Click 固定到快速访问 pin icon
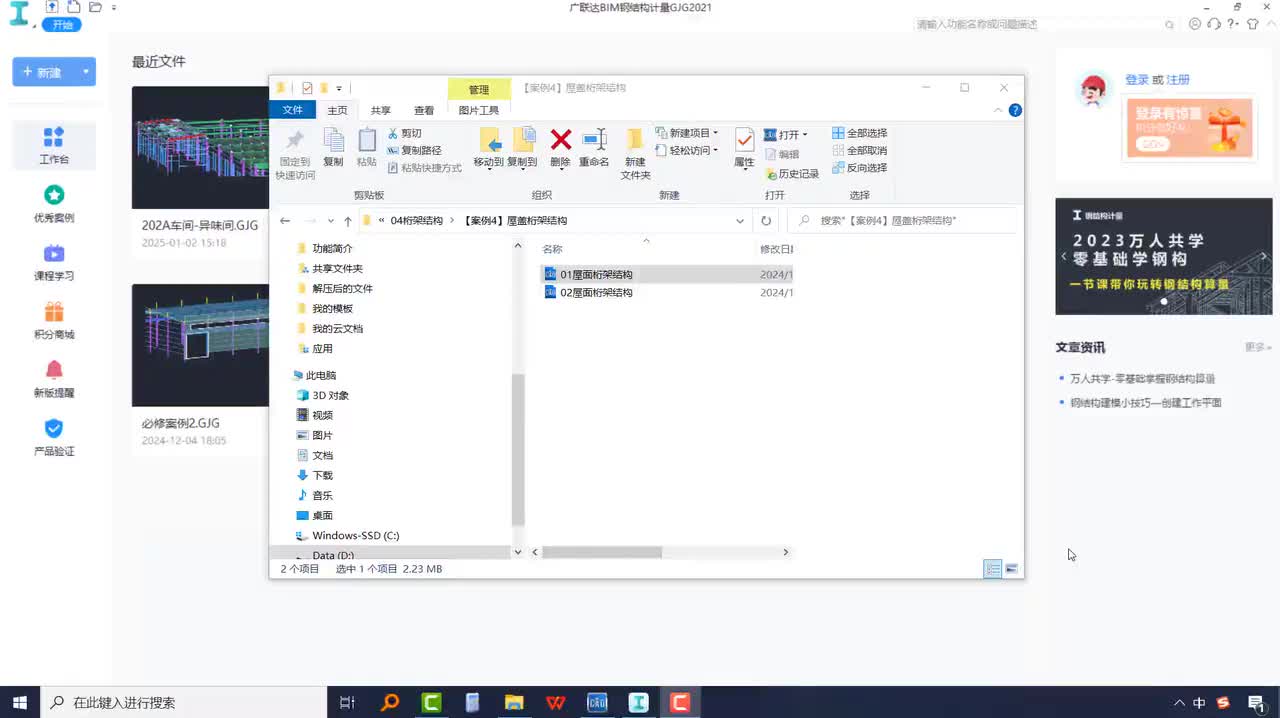 click(295, 139)
